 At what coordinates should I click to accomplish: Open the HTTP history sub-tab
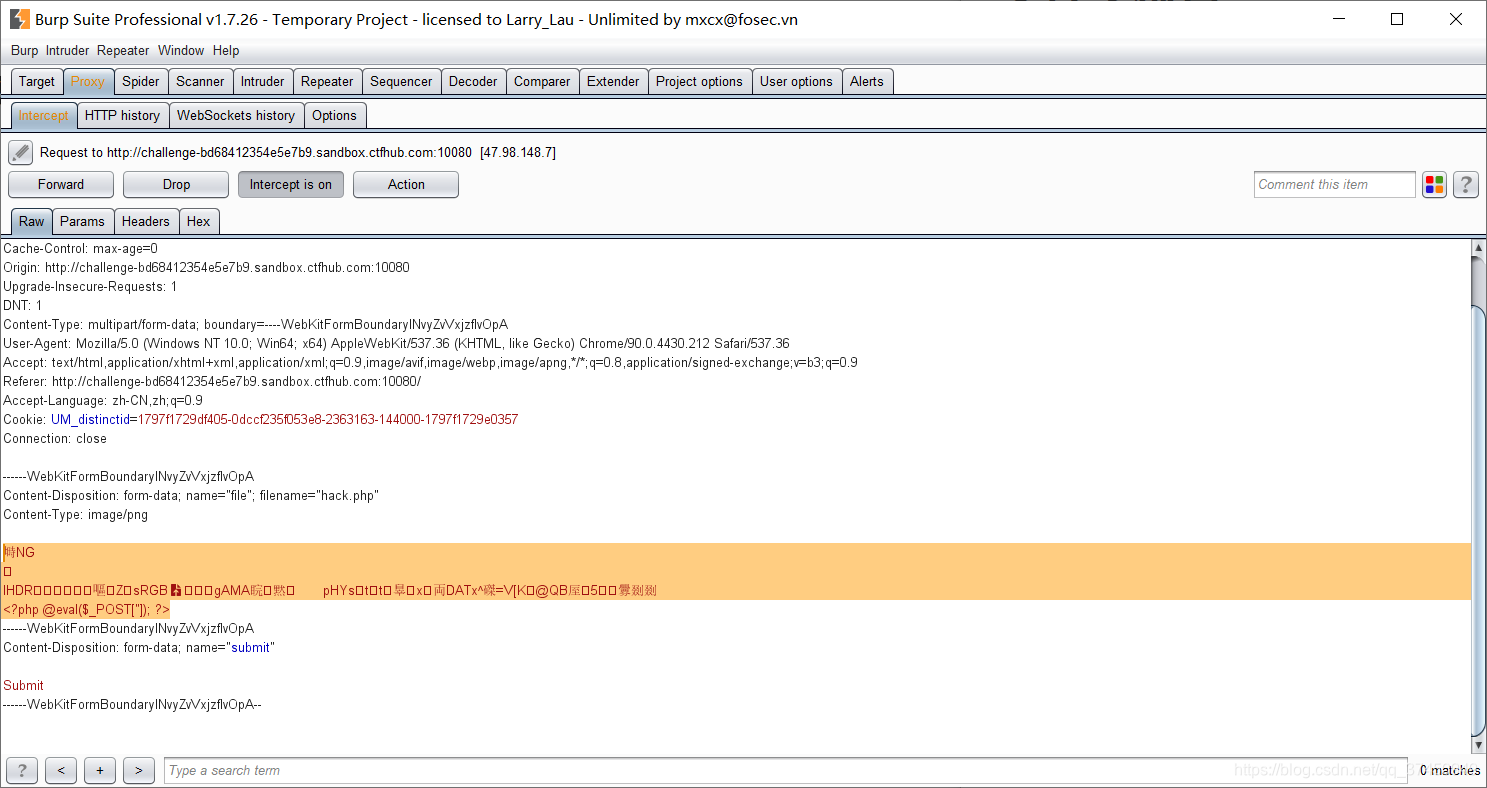(x=122, y=115)
